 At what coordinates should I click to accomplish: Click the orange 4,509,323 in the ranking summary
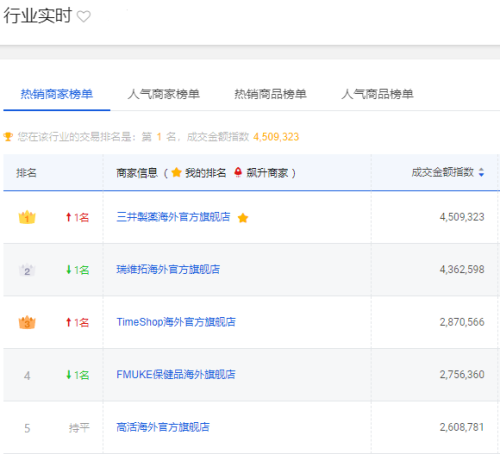(276, 137)
